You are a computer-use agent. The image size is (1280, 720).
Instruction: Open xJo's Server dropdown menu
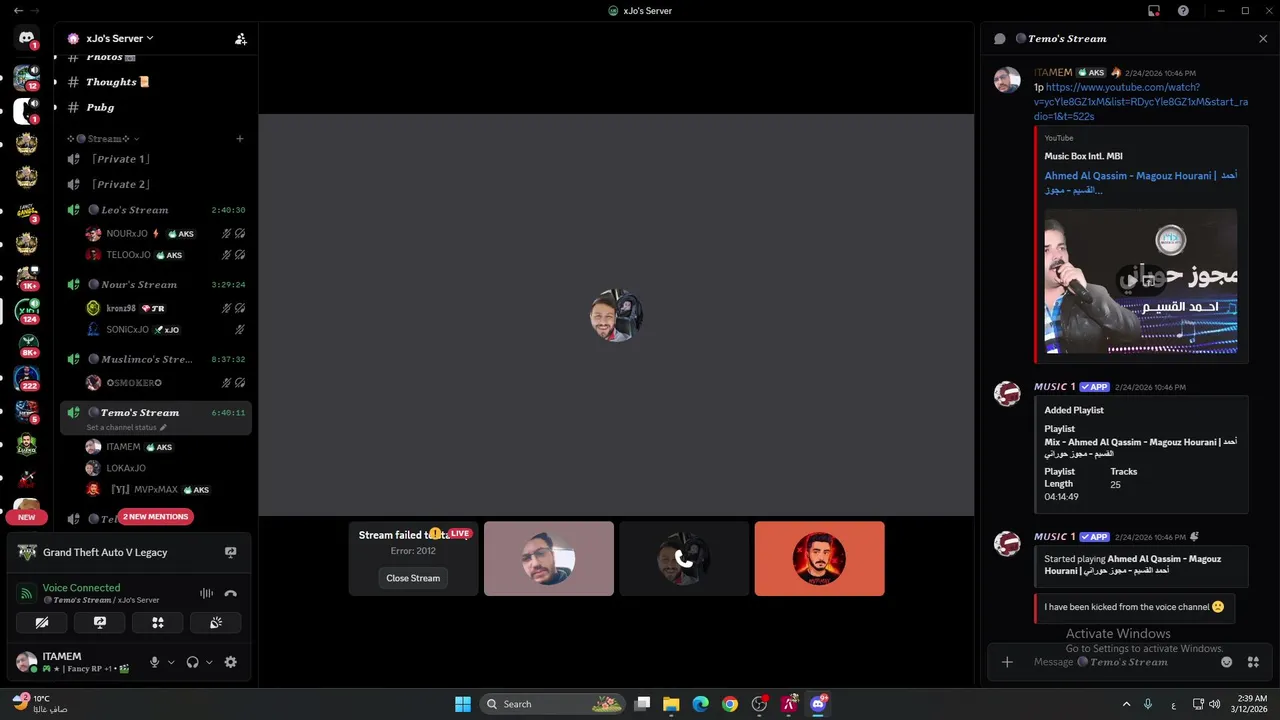point(118,39)
